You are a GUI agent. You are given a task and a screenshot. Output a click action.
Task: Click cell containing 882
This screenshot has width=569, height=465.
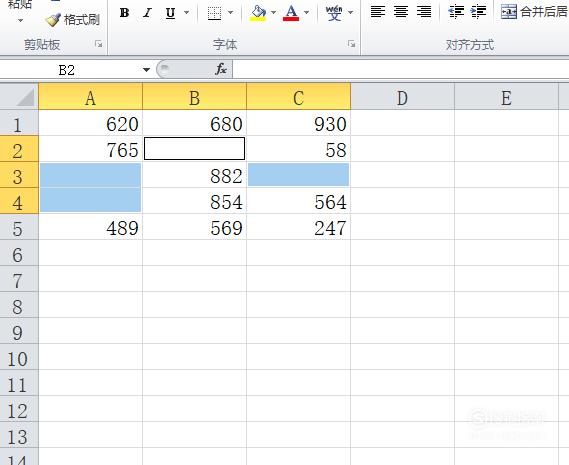coord(195,175)
